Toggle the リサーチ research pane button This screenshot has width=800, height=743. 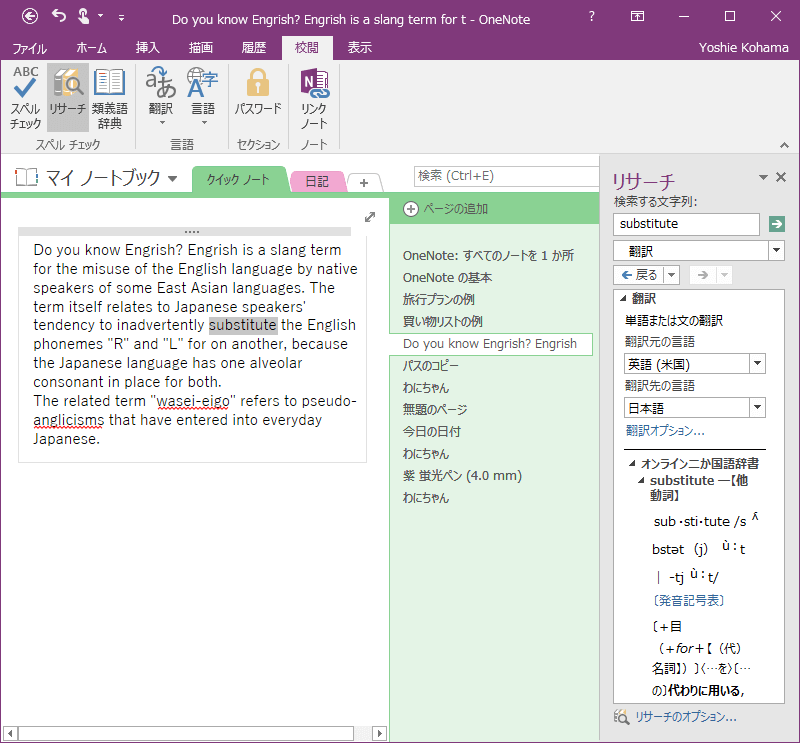(x=68, y=97)
